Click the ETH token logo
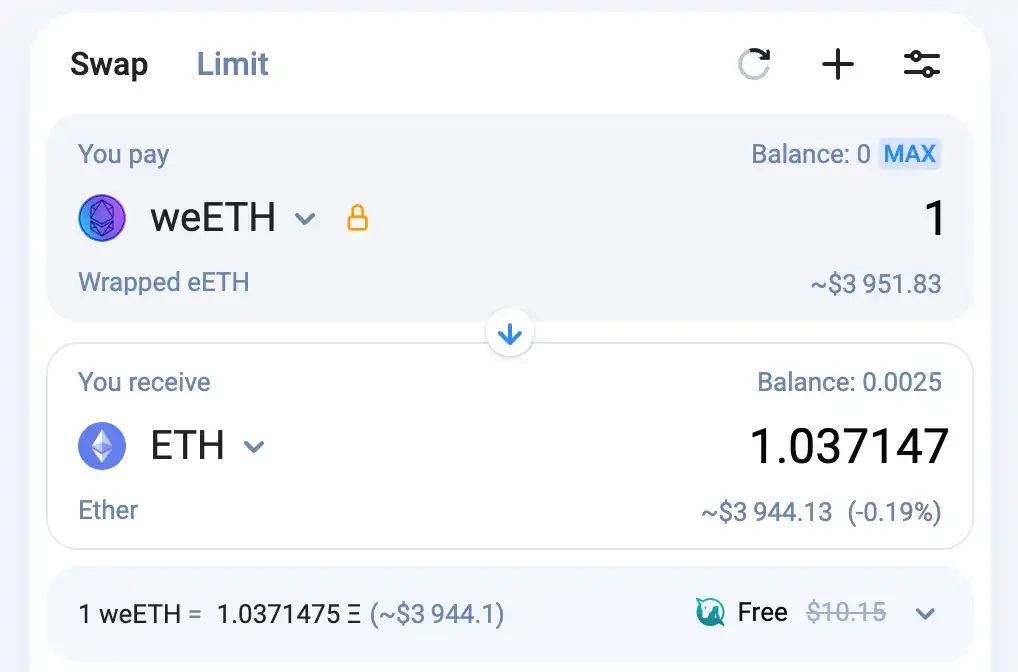1018x672 pixels. point(102,446)
